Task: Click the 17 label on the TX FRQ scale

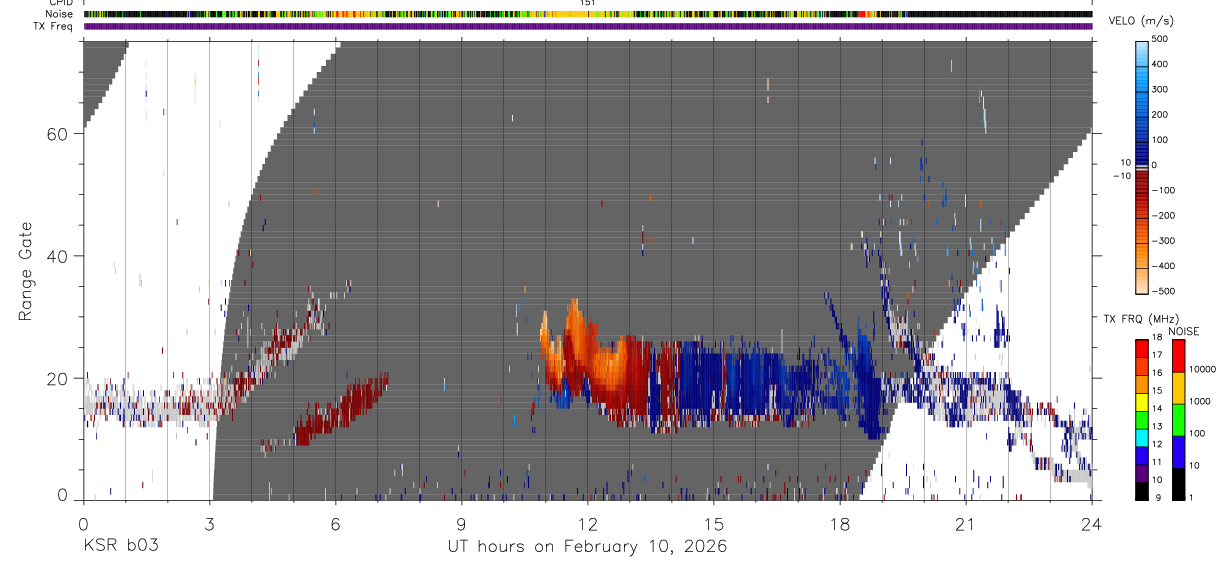Action: [x=1157, y=355]
